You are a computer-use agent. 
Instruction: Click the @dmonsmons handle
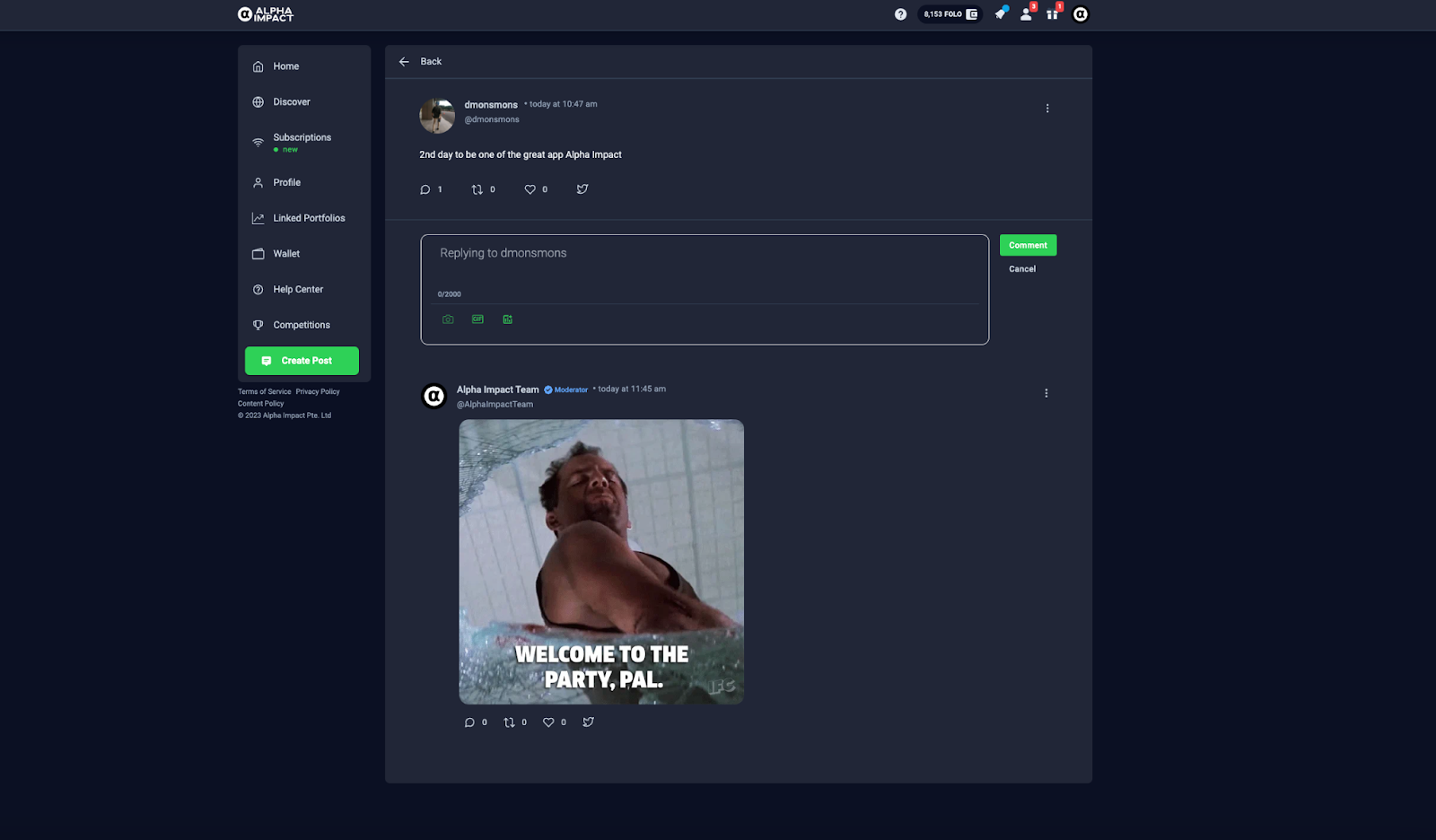click(x=492, y=120)
